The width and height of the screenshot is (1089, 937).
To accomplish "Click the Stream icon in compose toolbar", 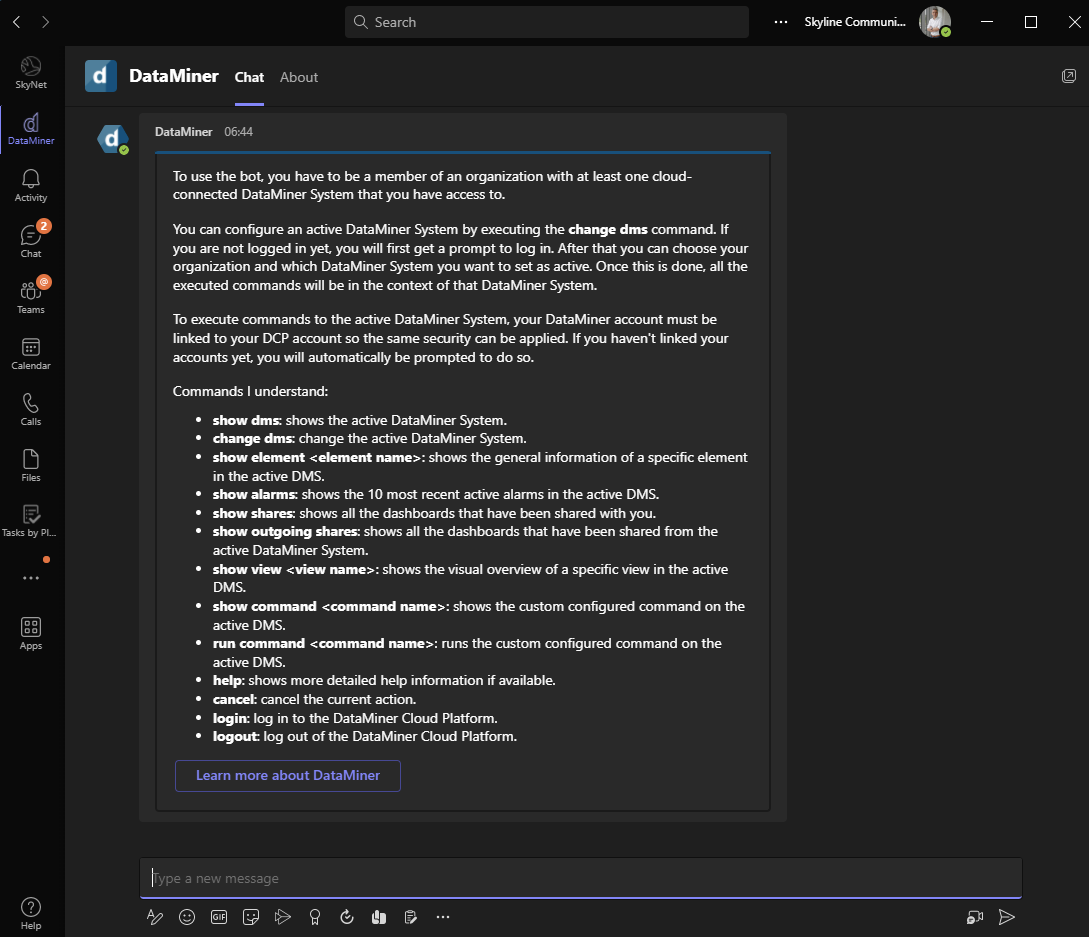I will (283, 918).
